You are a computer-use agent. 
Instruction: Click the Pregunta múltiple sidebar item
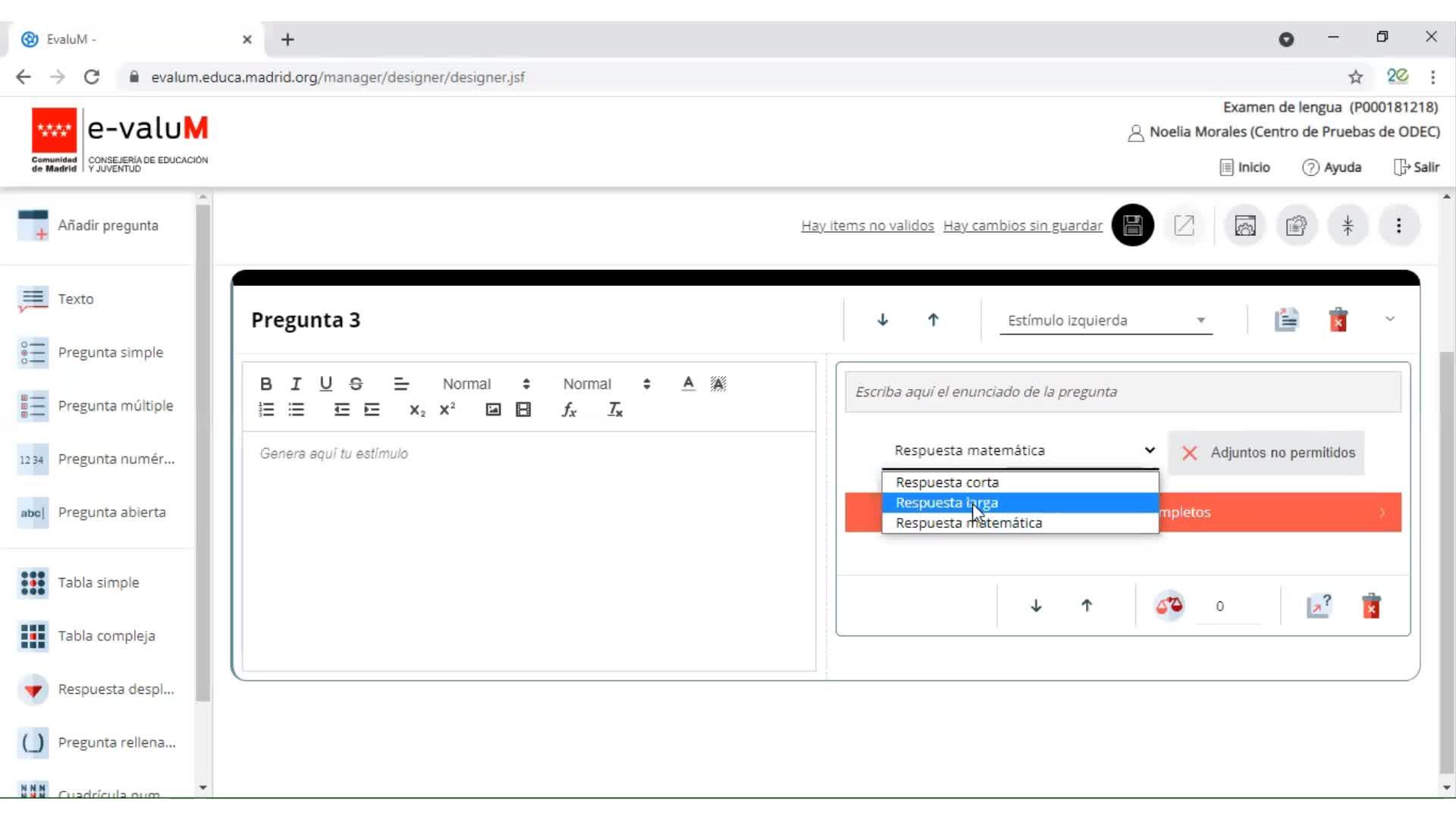click(x=115, y=406)
